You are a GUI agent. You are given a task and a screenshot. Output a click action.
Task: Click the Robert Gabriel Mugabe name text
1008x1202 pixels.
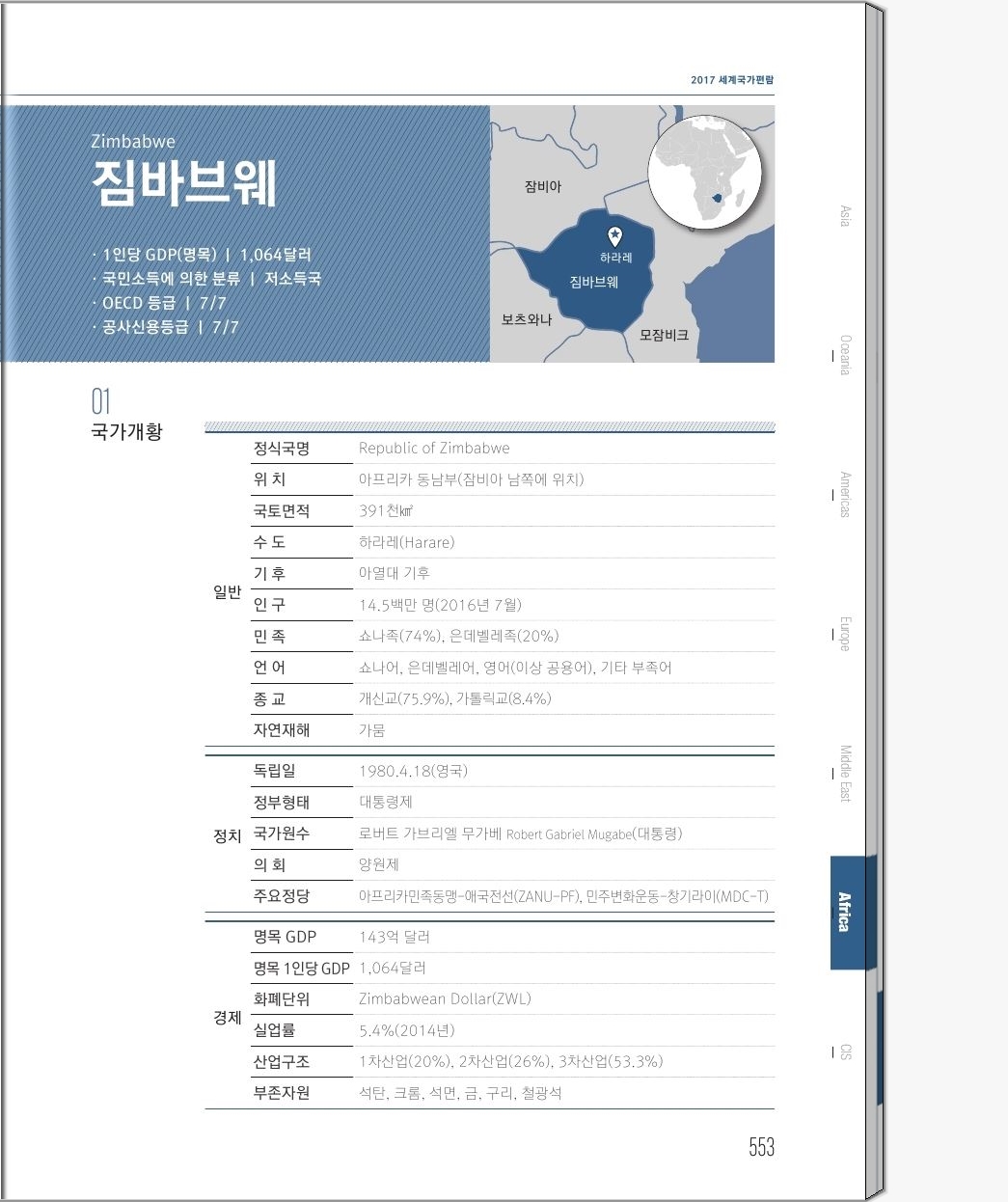click(569, 834)
